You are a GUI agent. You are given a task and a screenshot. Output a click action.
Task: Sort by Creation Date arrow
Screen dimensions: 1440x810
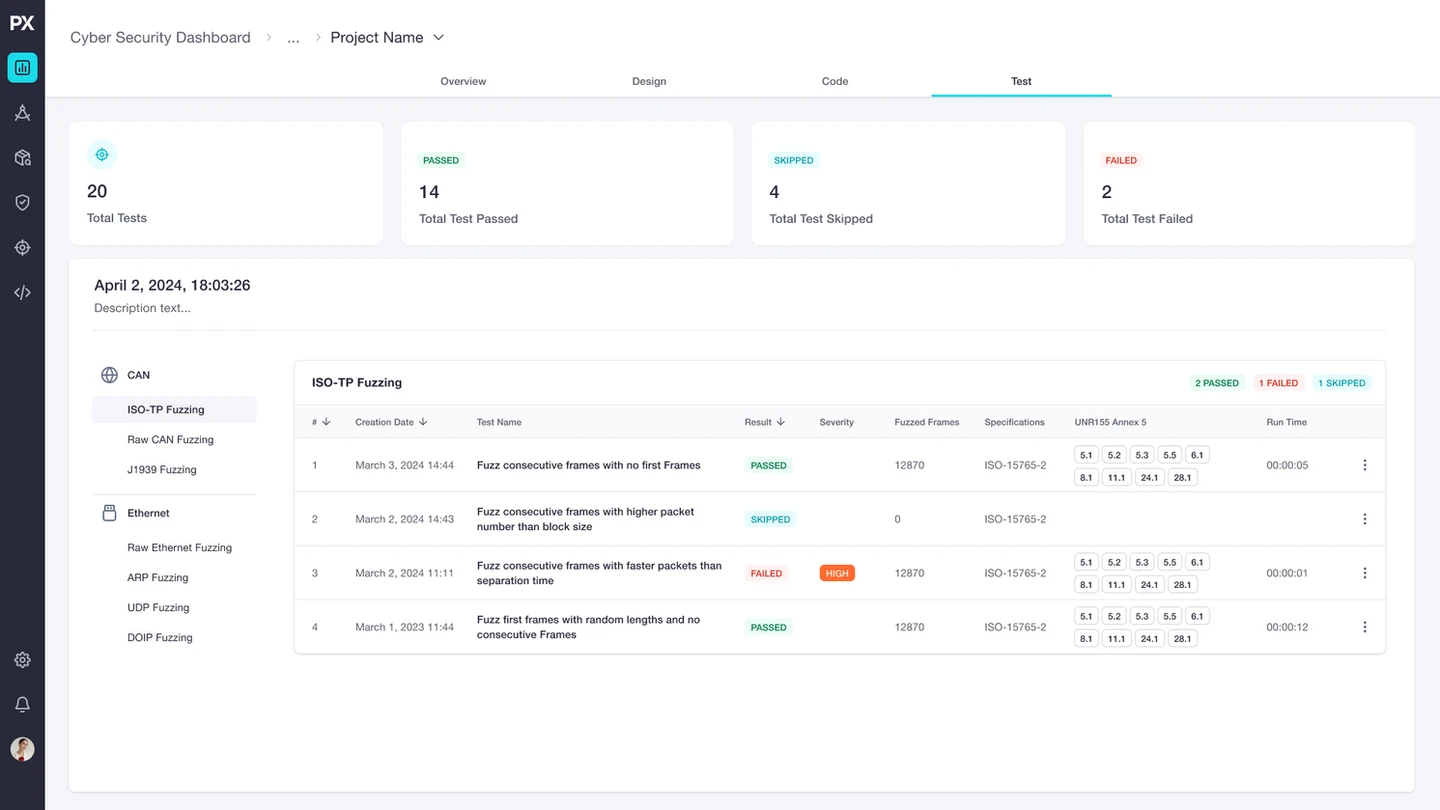pos(423,422)
